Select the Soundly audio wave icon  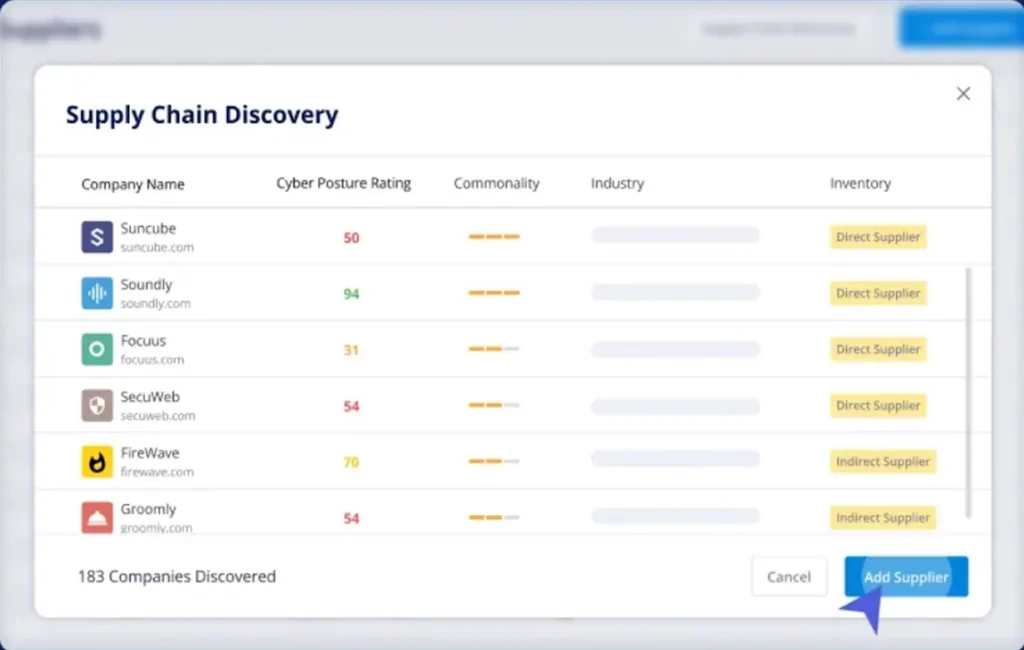[97, 293]
